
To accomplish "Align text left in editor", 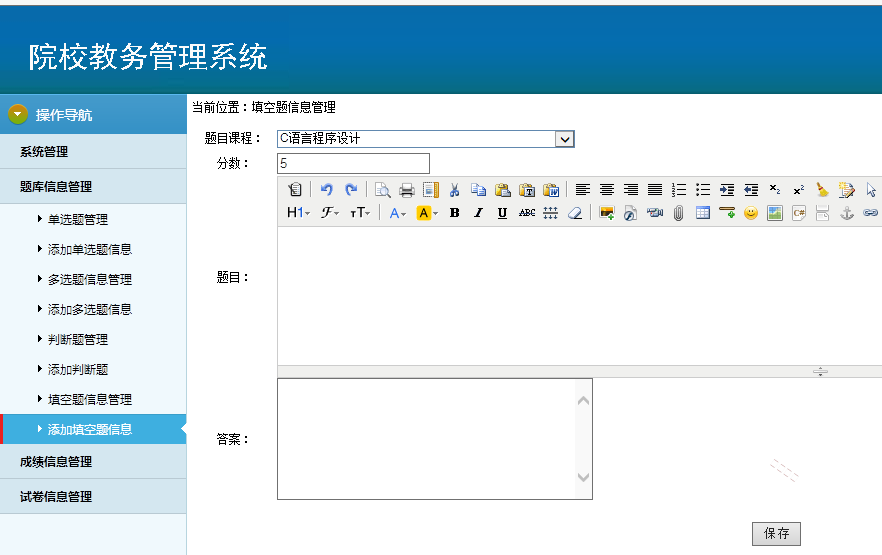I will (583, 189).
